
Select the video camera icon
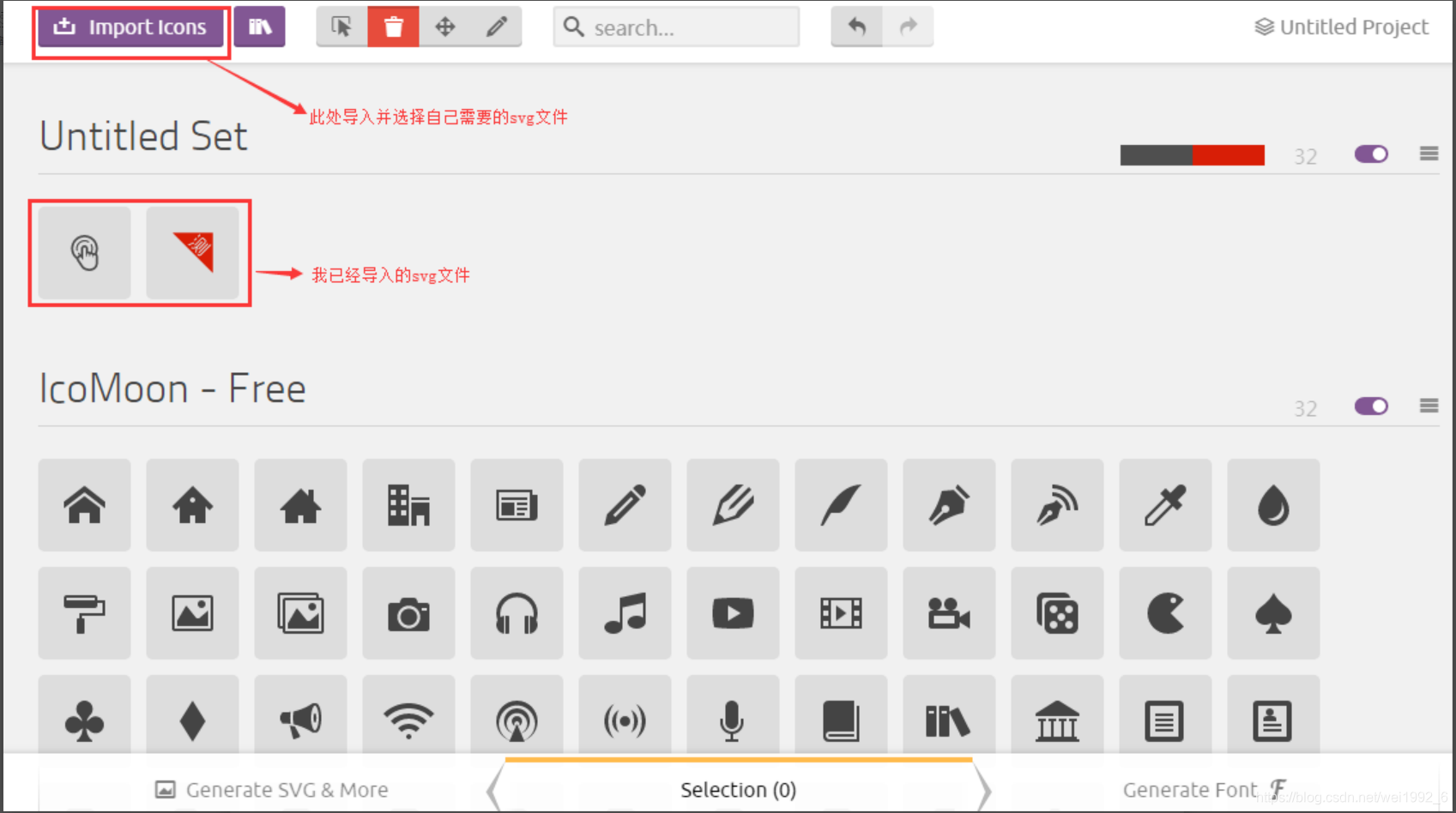pyautogui.click(x=949, y=613)
